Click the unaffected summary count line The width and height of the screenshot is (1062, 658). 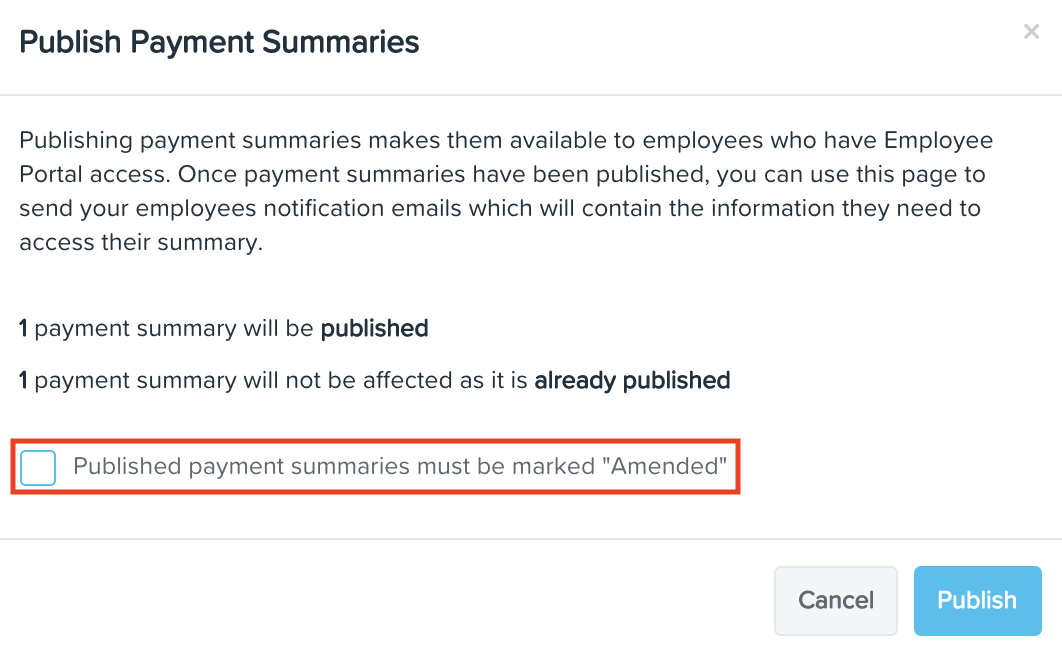click(373, 380)
